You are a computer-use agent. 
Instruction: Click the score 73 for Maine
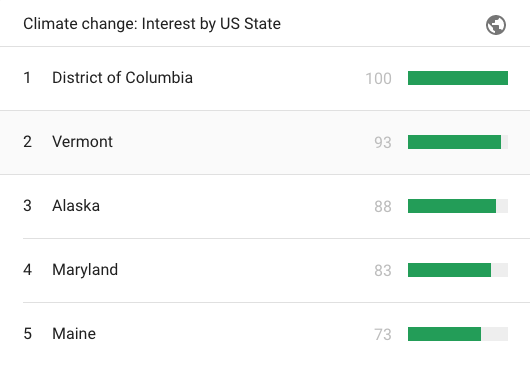pyautogui.click(x=383, y=335)
